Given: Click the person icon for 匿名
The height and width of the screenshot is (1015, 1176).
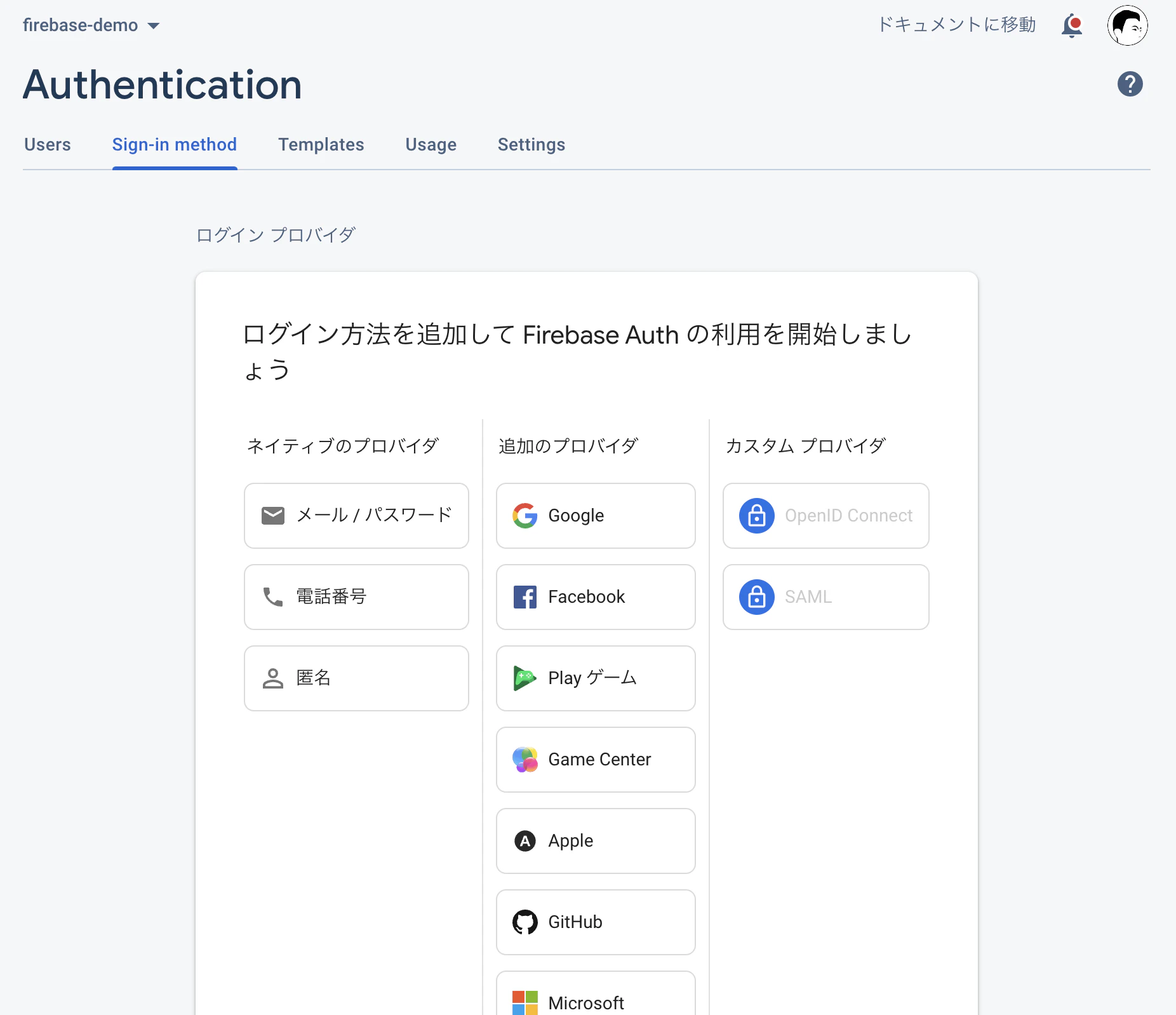Looking at the screenshot, I should pos(273,678).
